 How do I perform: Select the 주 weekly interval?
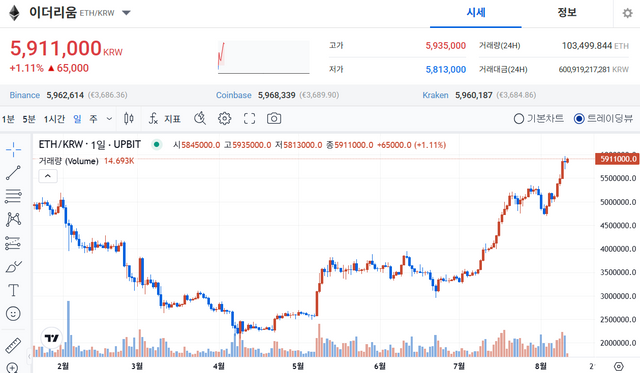93,119
